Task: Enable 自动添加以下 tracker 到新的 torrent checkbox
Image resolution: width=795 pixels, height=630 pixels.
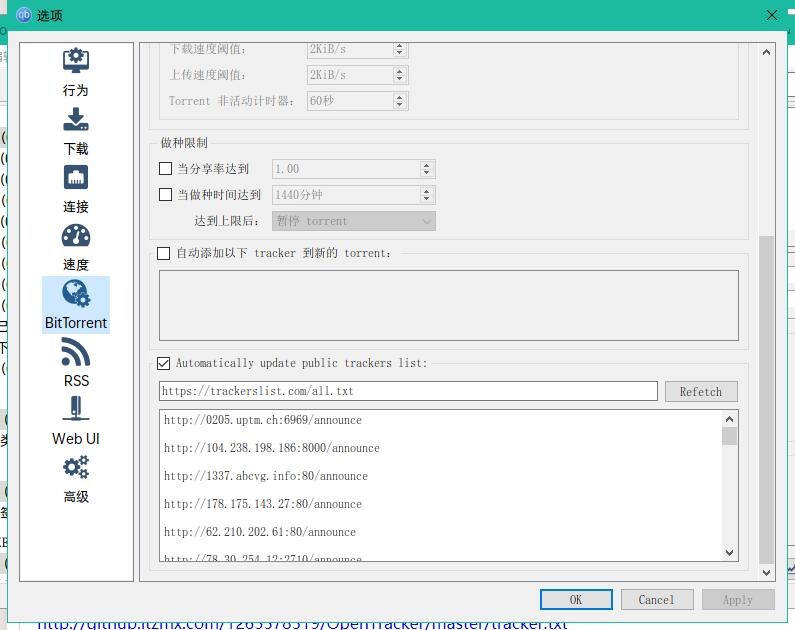Action: tap(164, 254)
